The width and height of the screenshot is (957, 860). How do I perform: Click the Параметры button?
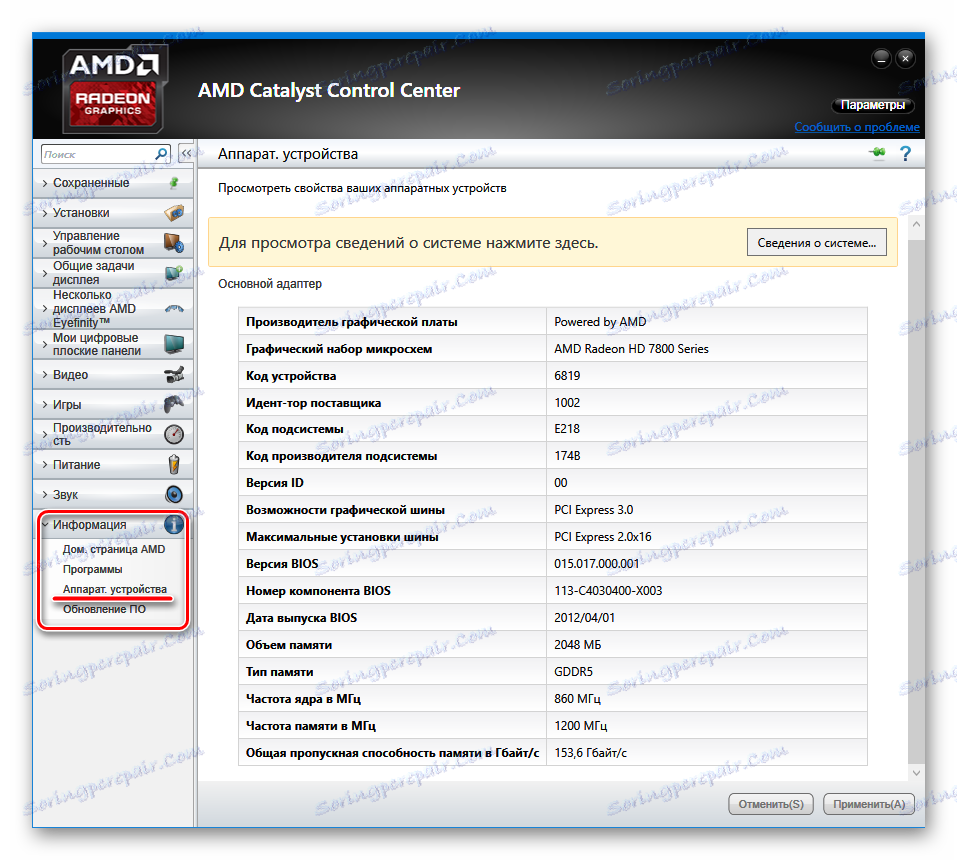872,105
